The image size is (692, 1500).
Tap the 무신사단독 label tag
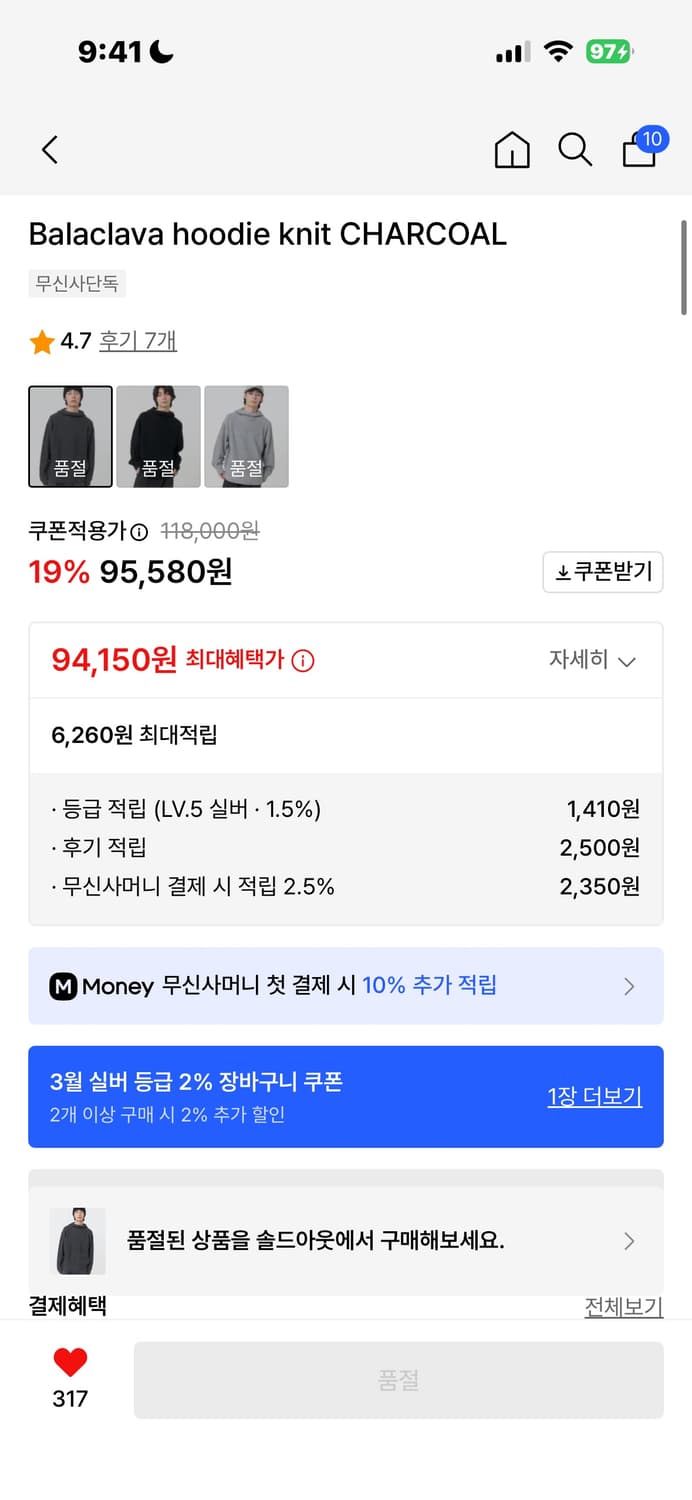click(x=76, y=283)
